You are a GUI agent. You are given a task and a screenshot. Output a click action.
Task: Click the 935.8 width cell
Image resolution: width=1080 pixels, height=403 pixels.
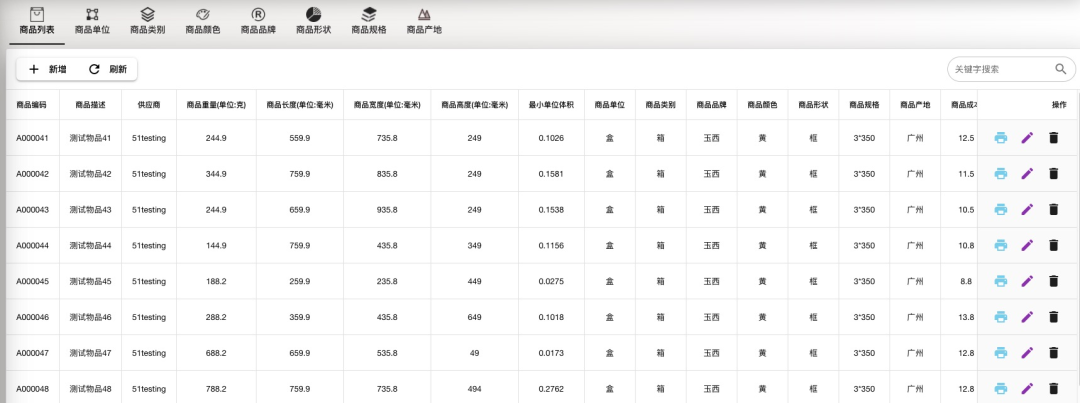[387, 209]
